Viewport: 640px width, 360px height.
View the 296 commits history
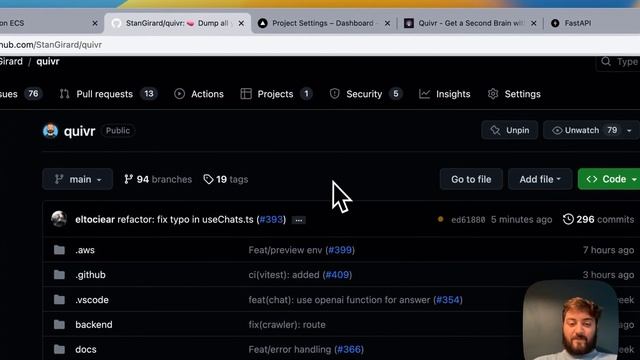598,220
